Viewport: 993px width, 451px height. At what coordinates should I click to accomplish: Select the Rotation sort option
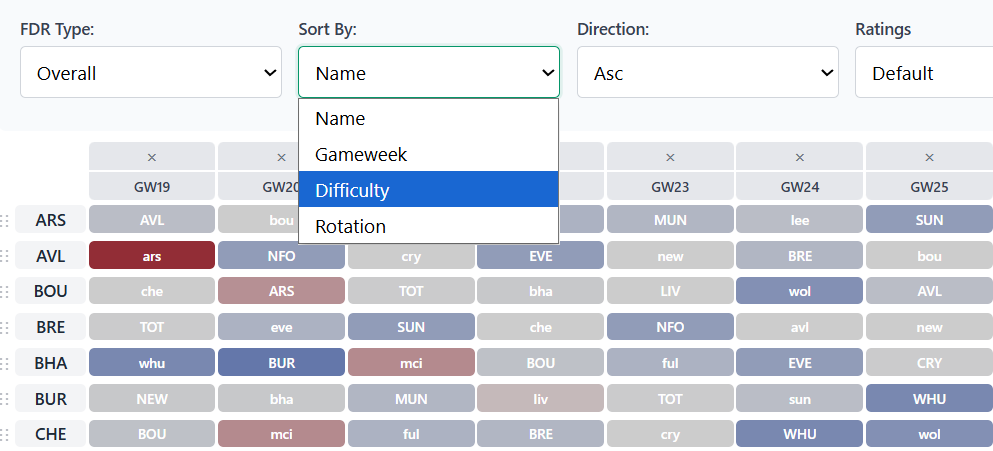(428, 226)
